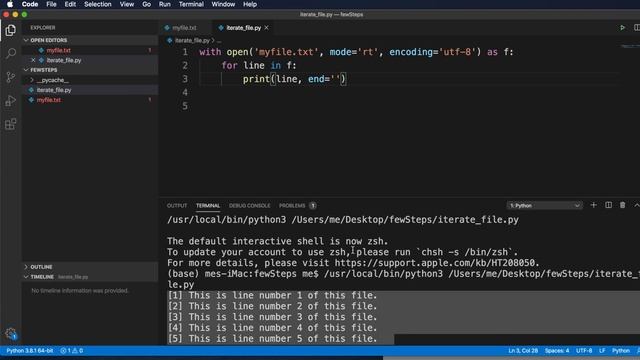Maximize the panel with chevron up

637,205
